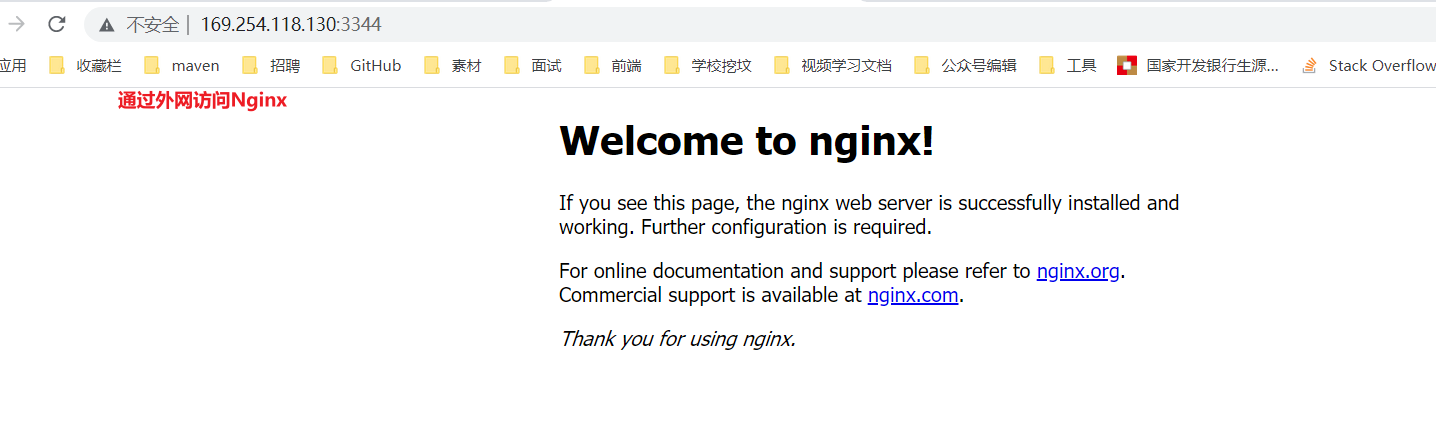This screenshot has height=429, width=1436.
Task: Open the 国家开发银行生源 bookmark
Action: click(1198, 66)
